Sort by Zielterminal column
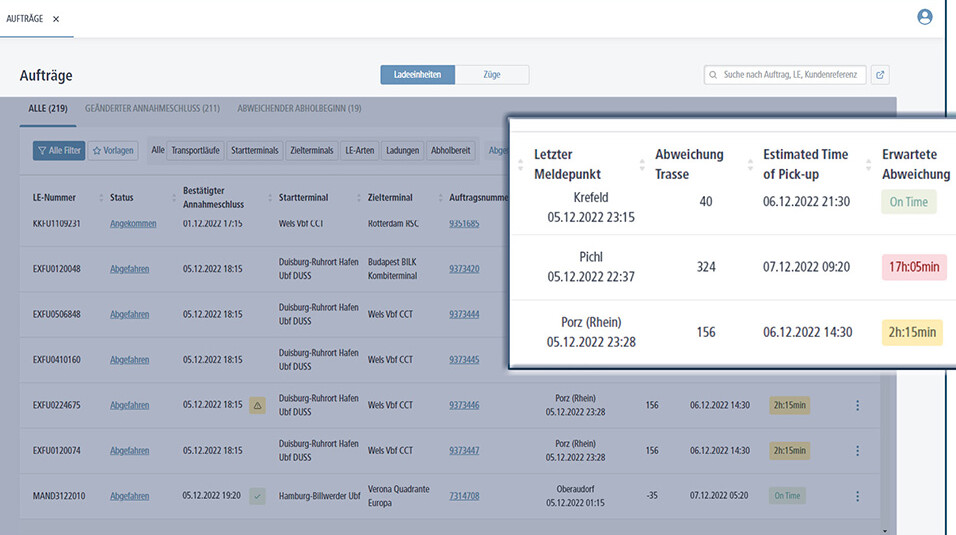This screenshot has width=956, height=535. tap(440, 198)
